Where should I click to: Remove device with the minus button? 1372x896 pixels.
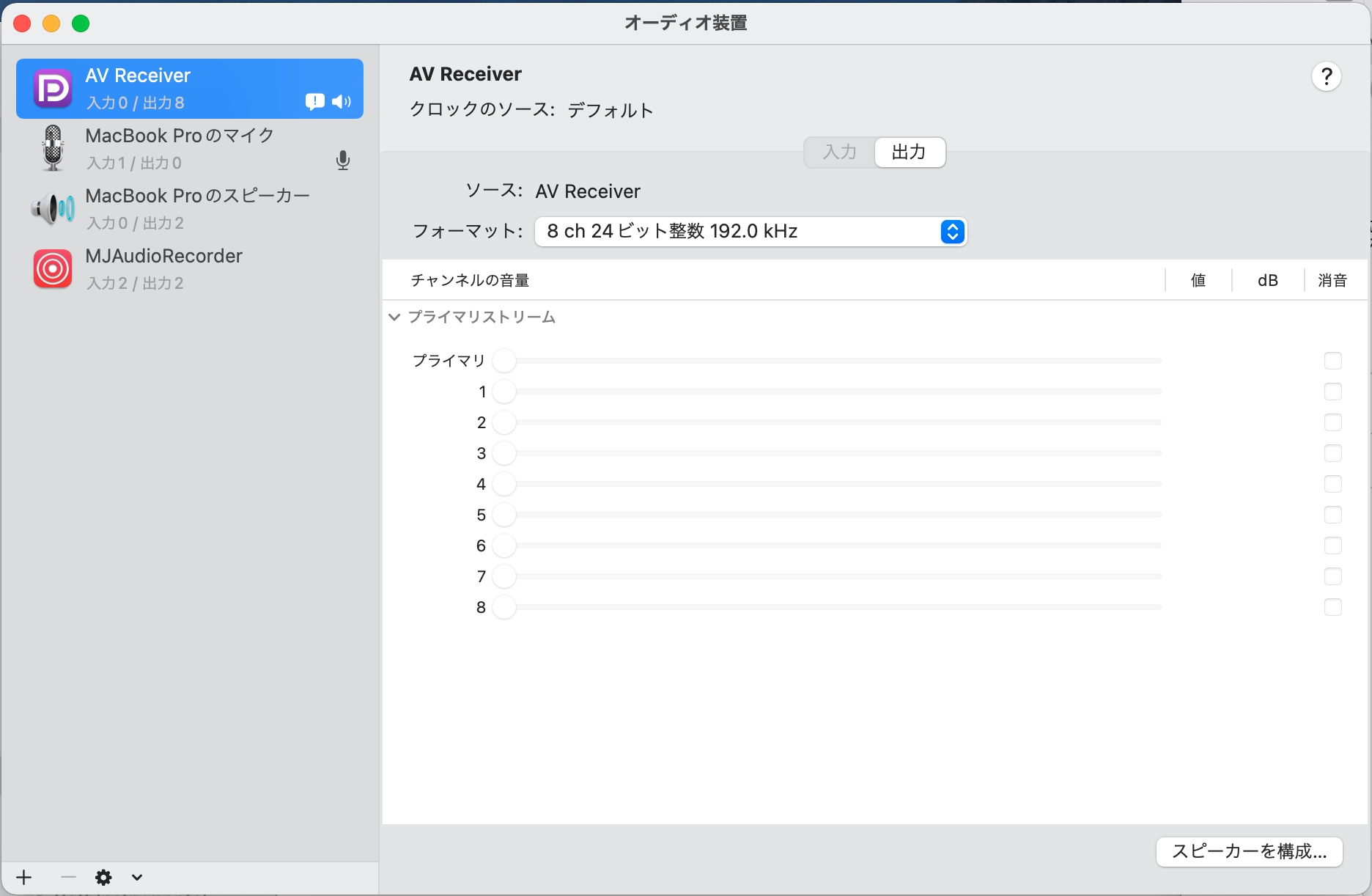[x=68, y=877]
